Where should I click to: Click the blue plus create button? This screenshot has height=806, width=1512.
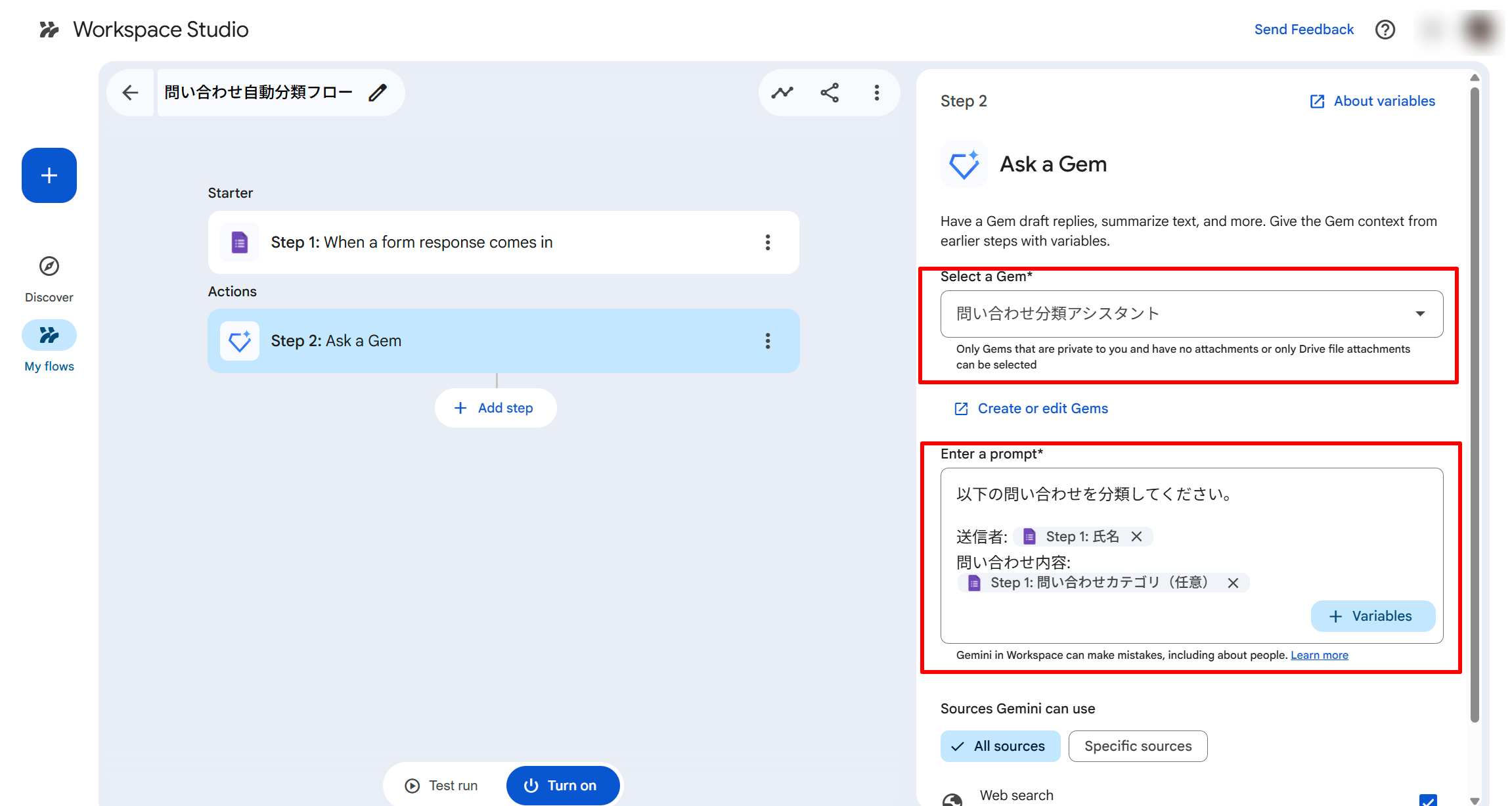tap(49, 175)
